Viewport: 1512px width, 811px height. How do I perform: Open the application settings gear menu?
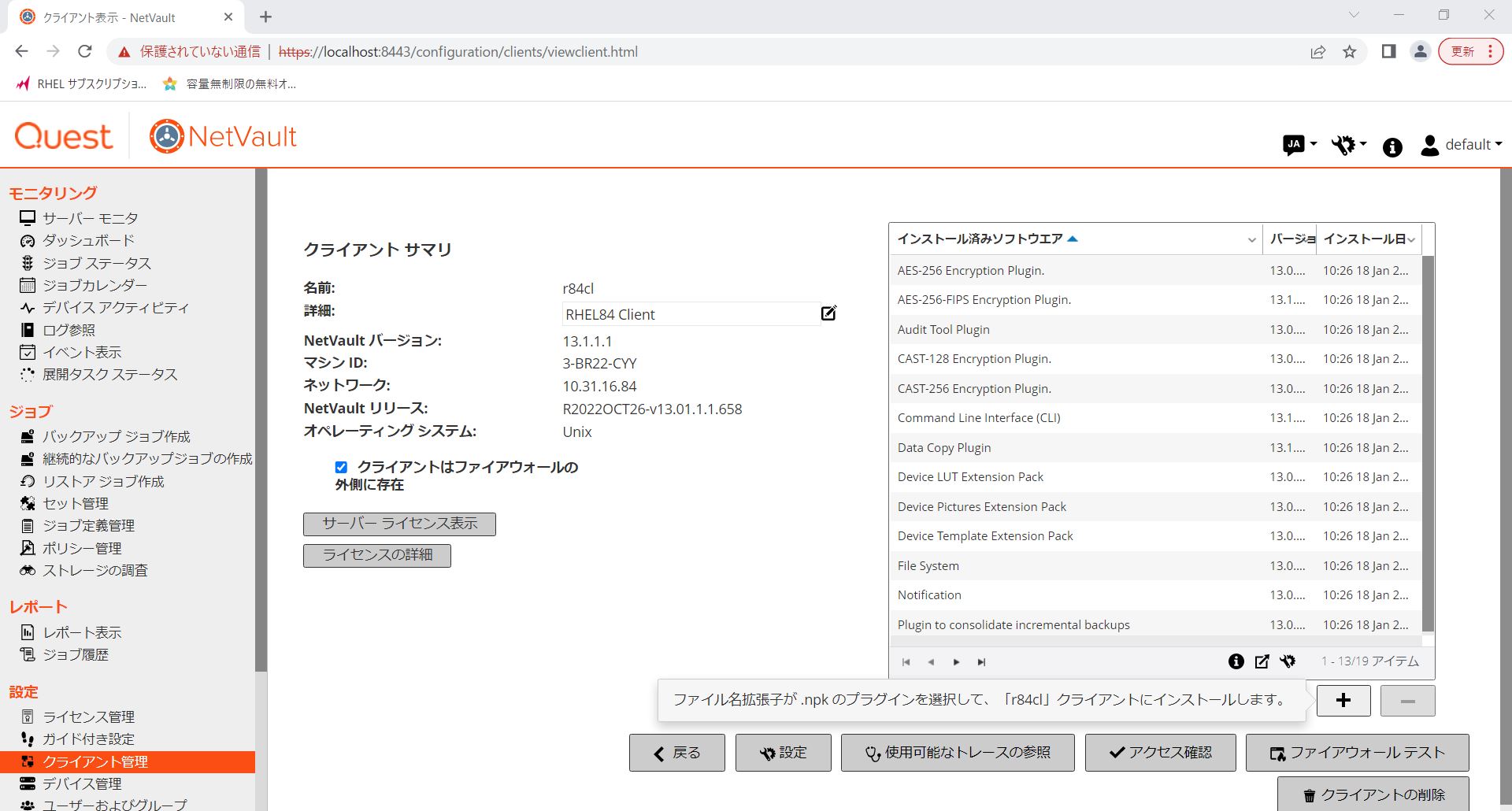tap(1348, 145)
